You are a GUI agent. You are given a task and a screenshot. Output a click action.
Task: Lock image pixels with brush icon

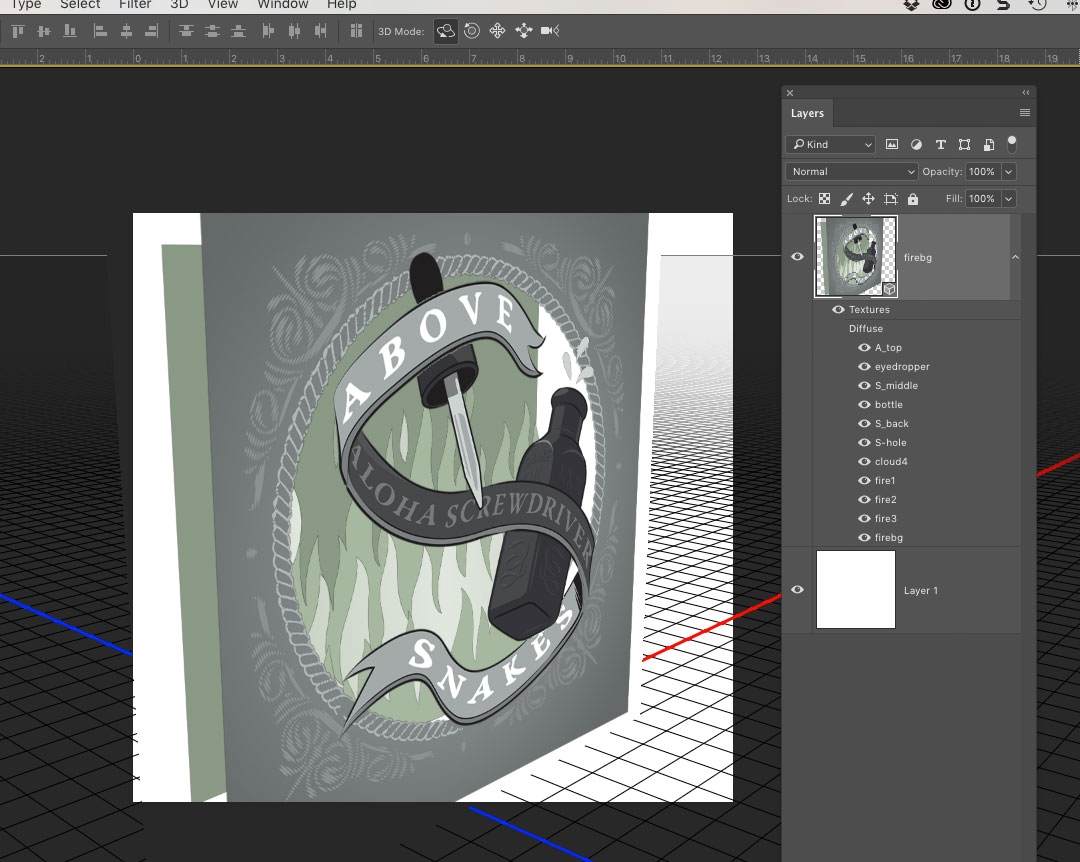coord(847,199)
